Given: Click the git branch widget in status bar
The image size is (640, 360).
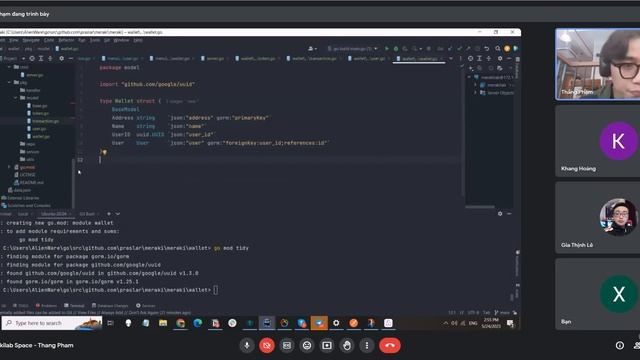Looking at the screenshot, I should 502,313.
